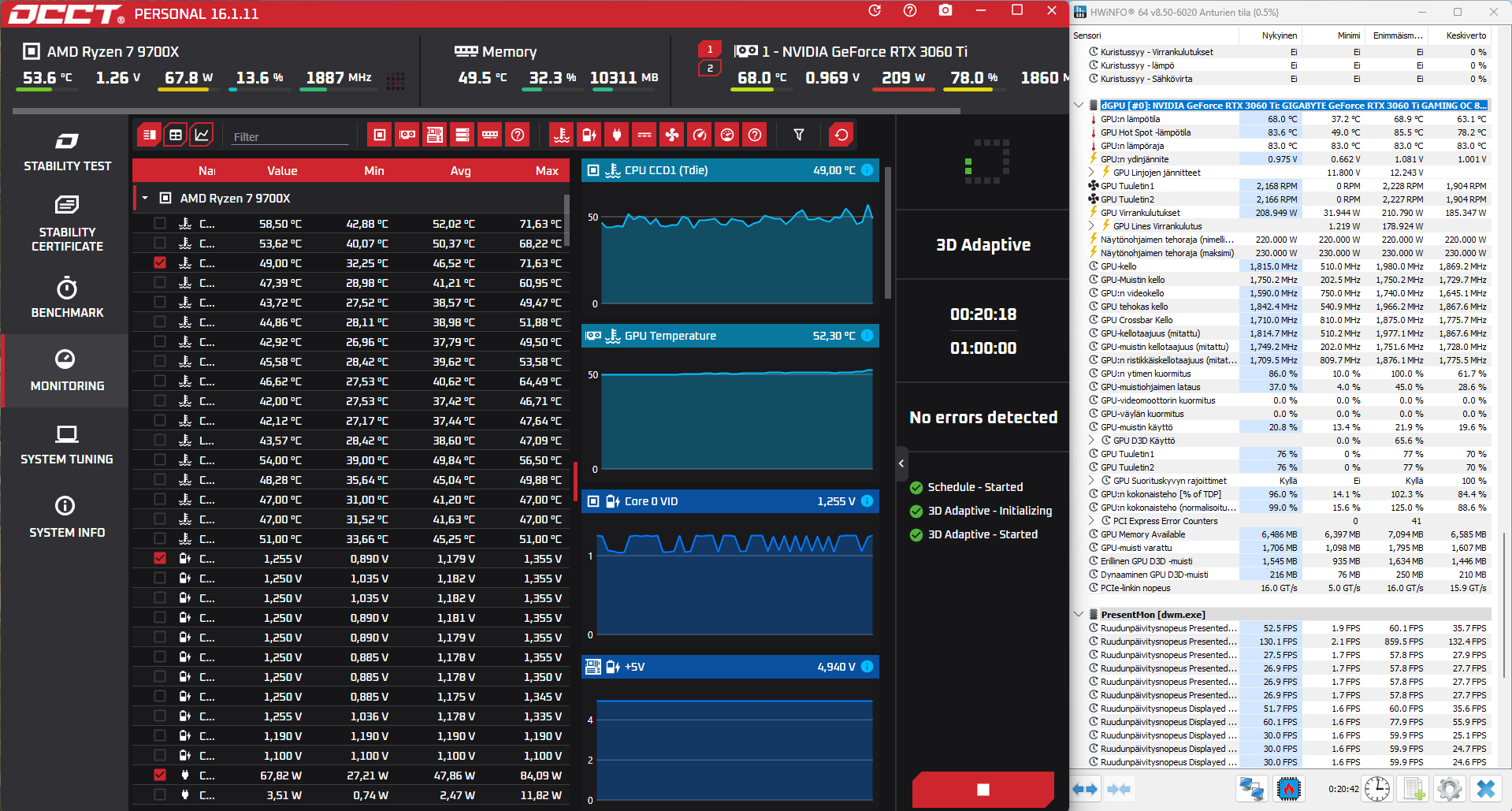The height and width of the screenshot is (811, 1512).
Task: Open HWiNFO settings gear icon
Action: coord(1449,788)
